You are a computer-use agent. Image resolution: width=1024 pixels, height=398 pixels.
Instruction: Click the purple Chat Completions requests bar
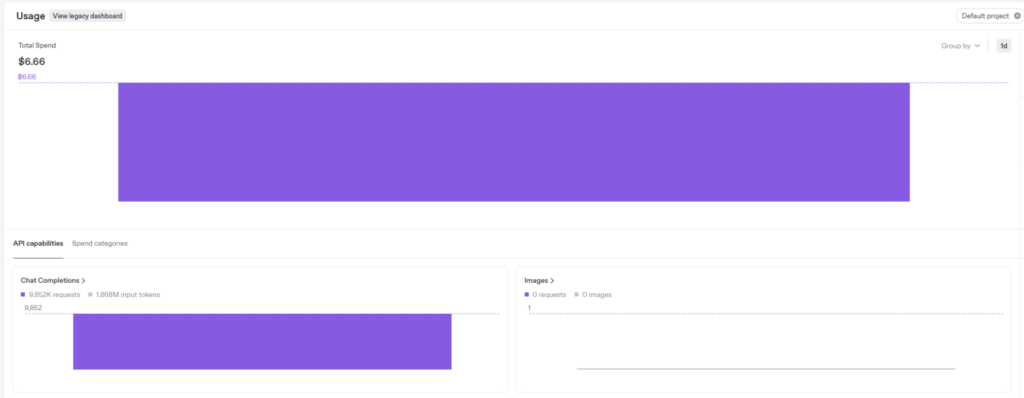[262, 342]
